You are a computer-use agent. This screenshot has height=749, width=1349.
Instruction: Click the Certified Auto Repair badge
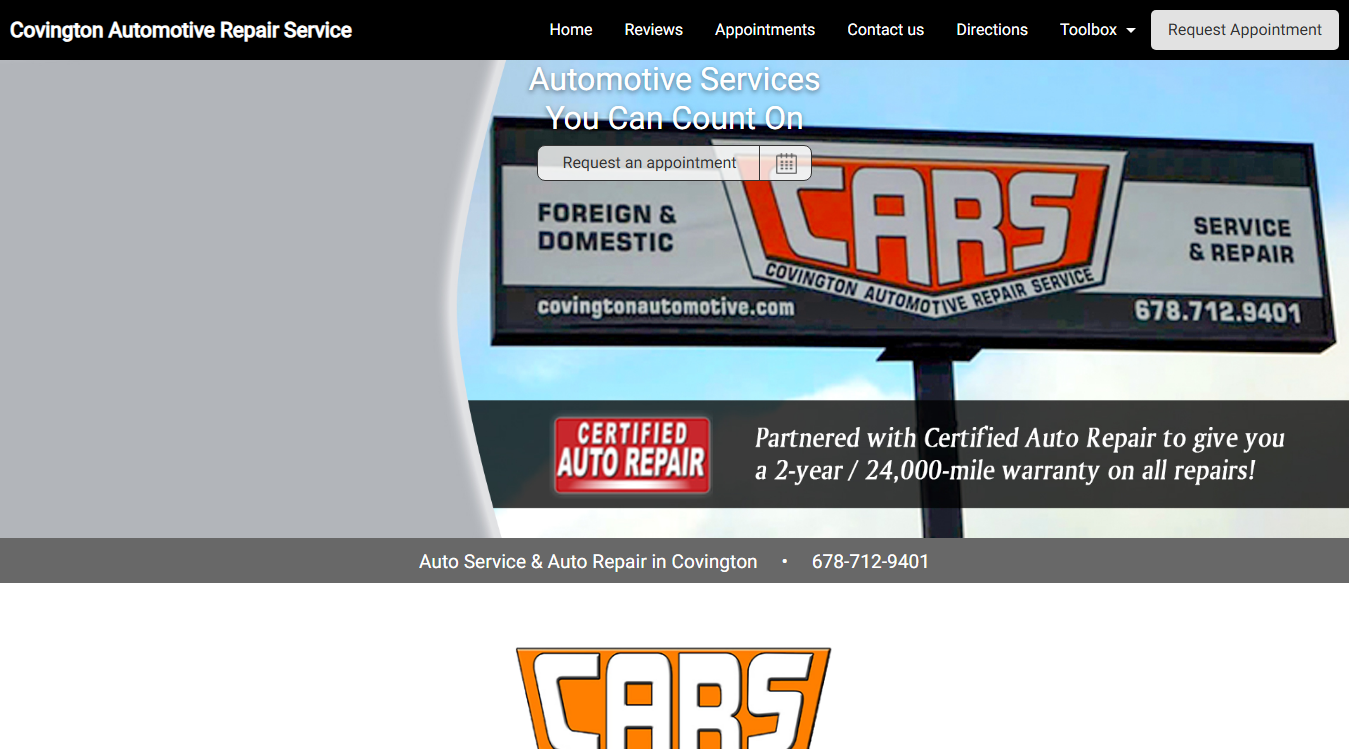point(632,455)
